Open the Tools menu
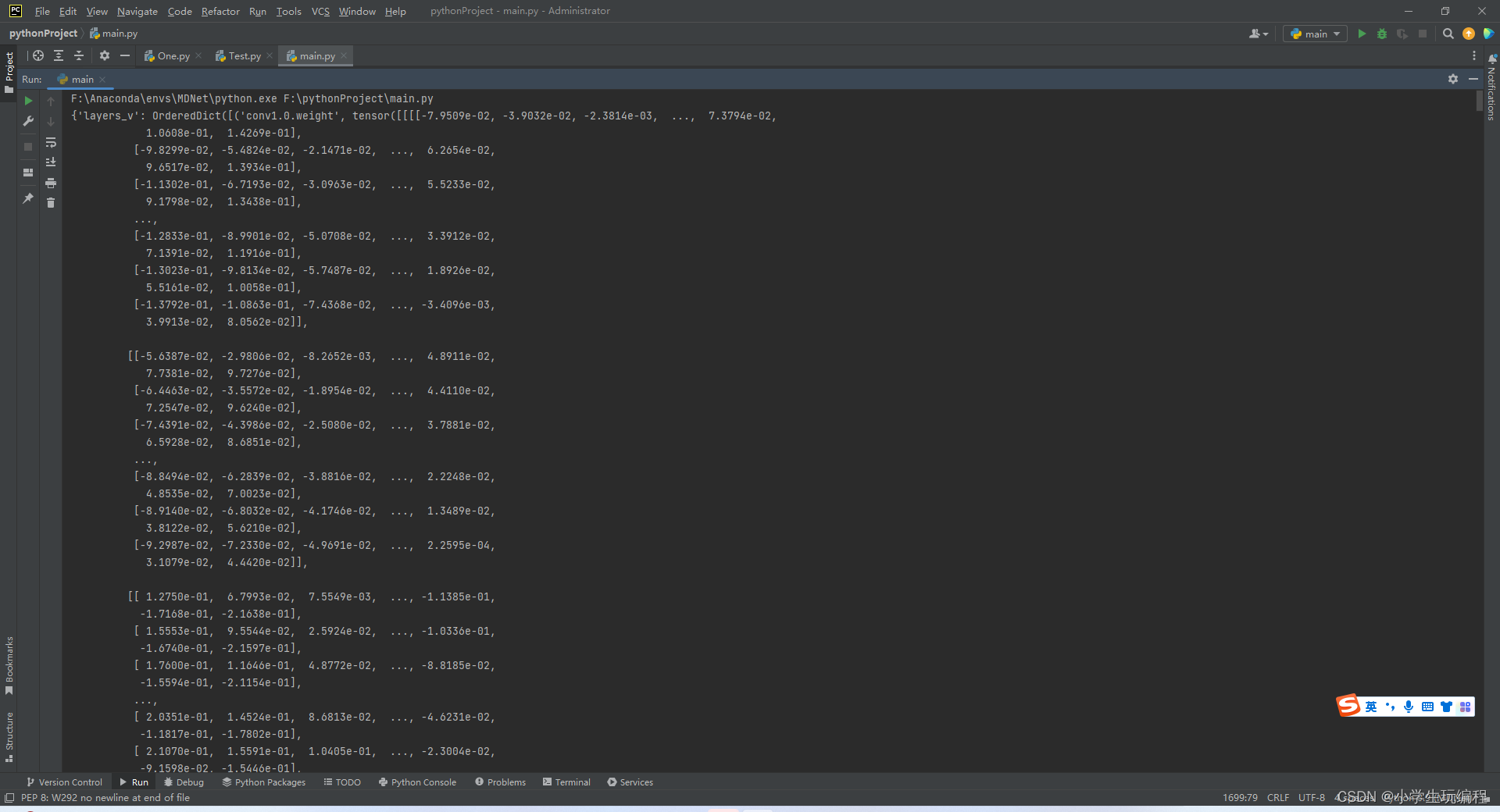Viewport: 1500px width, 812px height. (288, 11)
